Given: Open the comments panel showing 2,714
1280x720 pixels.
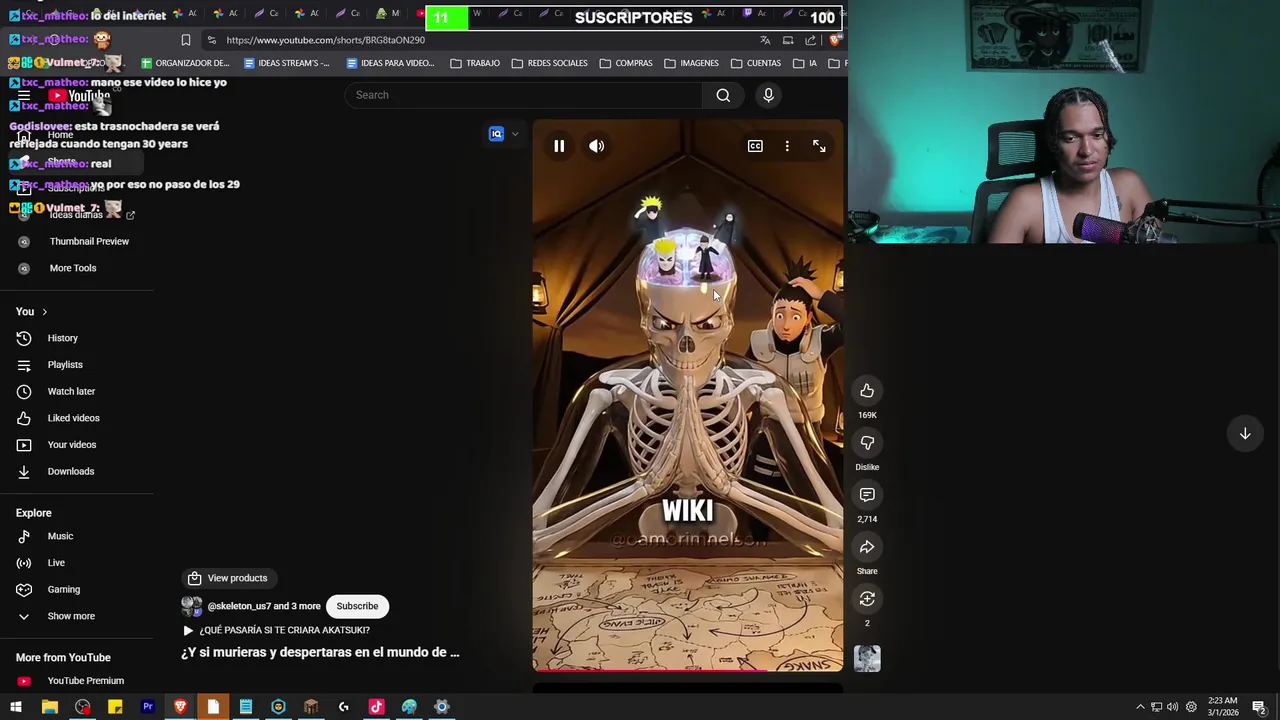Looking at the screenshot, I should (867, 495).
